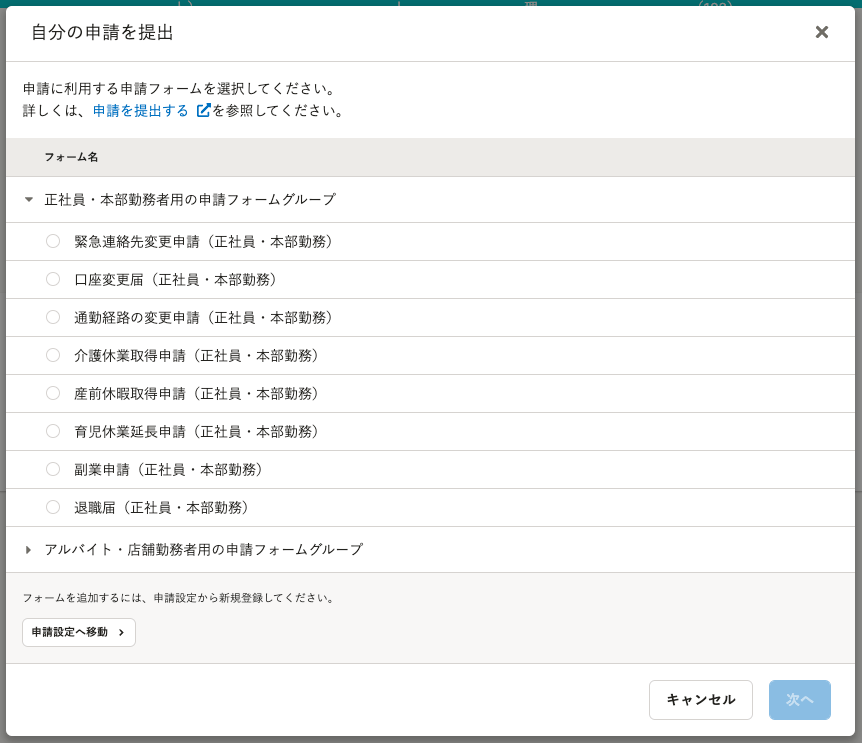Select 口座変更届 radio button

pyautogui.click(x=53, y=279)
